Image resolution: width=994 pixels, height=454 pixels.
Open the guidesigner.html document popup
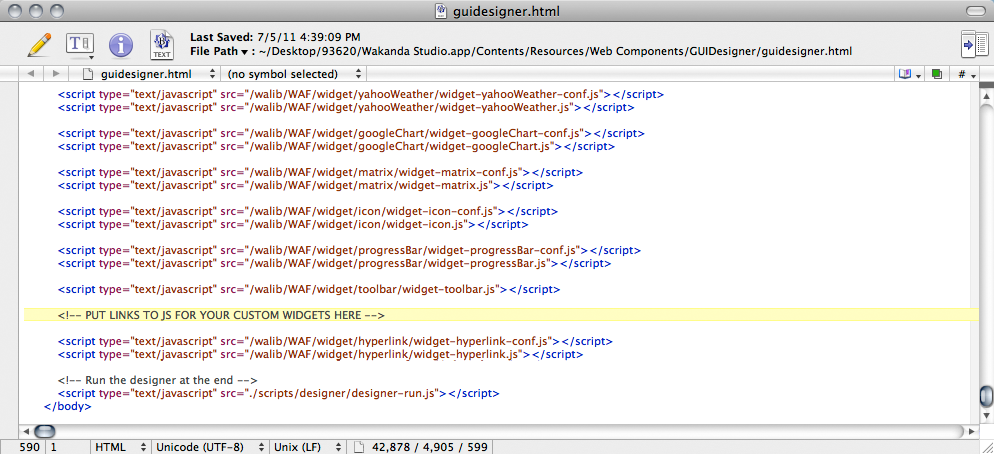point(149,74)
